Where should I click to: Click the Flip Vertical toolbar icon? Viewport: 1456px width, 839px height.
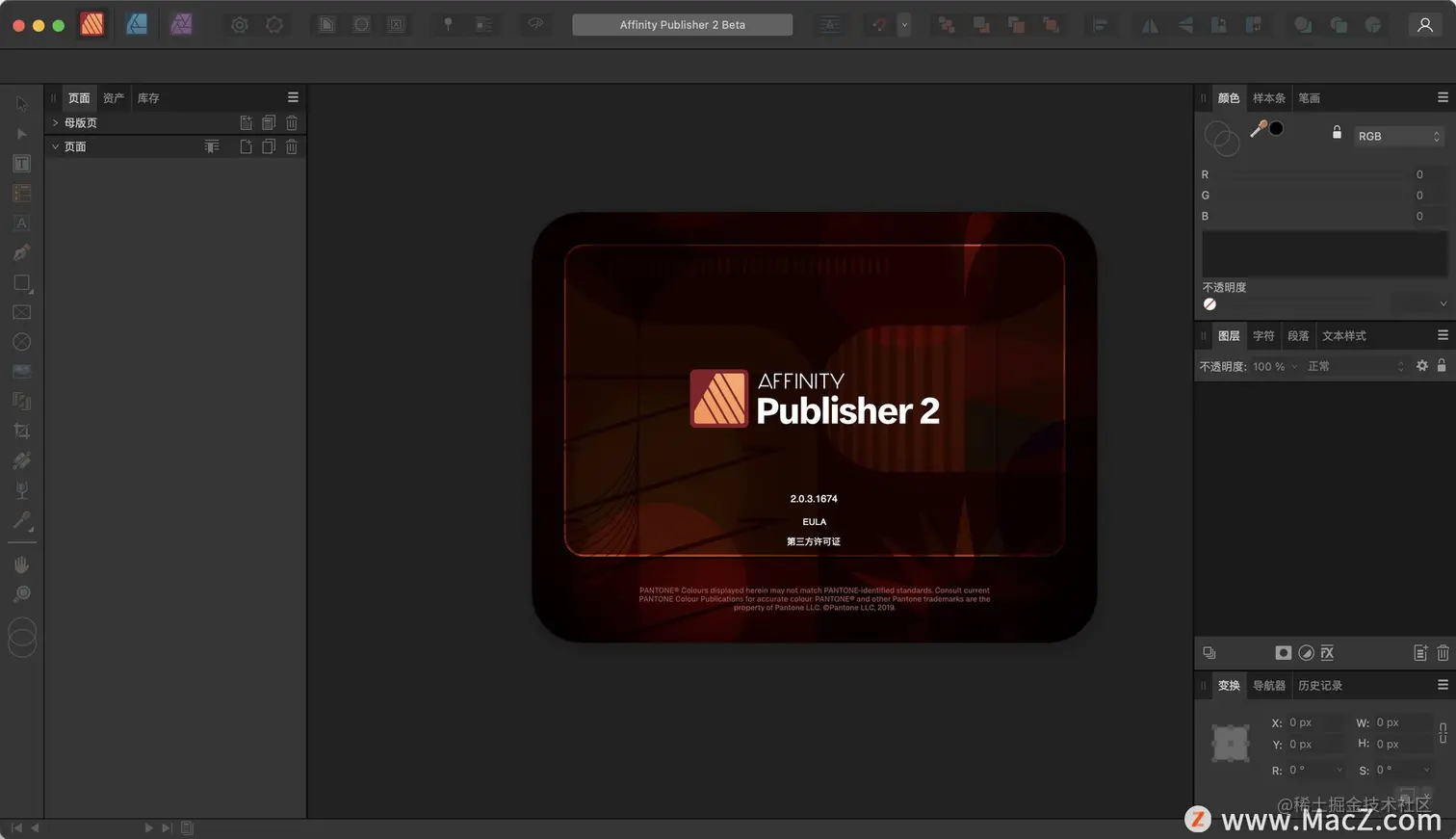[x=1184, y=26]
